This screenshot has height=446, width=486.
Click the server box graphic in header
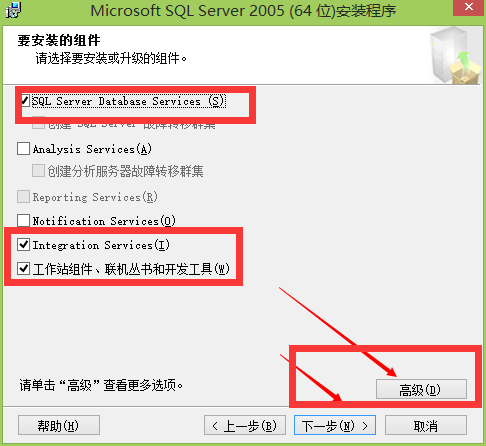click(x=455, y=55)
